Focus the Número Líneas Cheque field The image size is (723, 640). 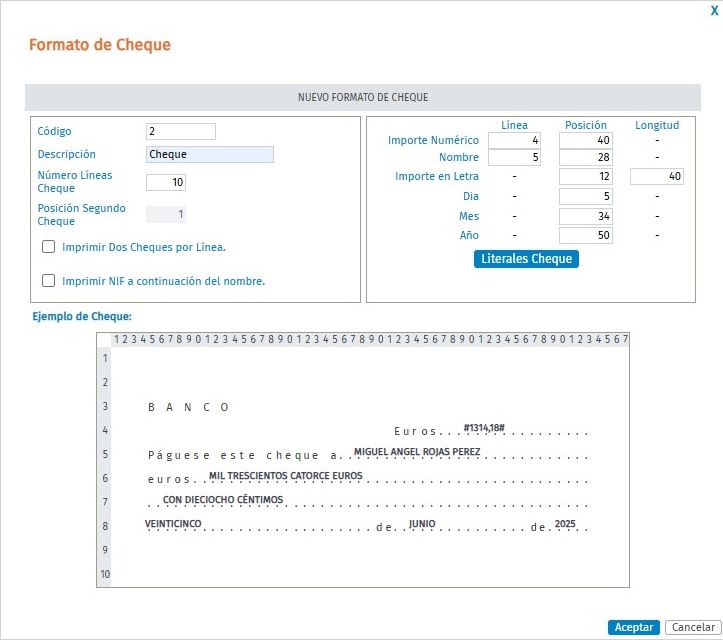(x=166, y=182)
